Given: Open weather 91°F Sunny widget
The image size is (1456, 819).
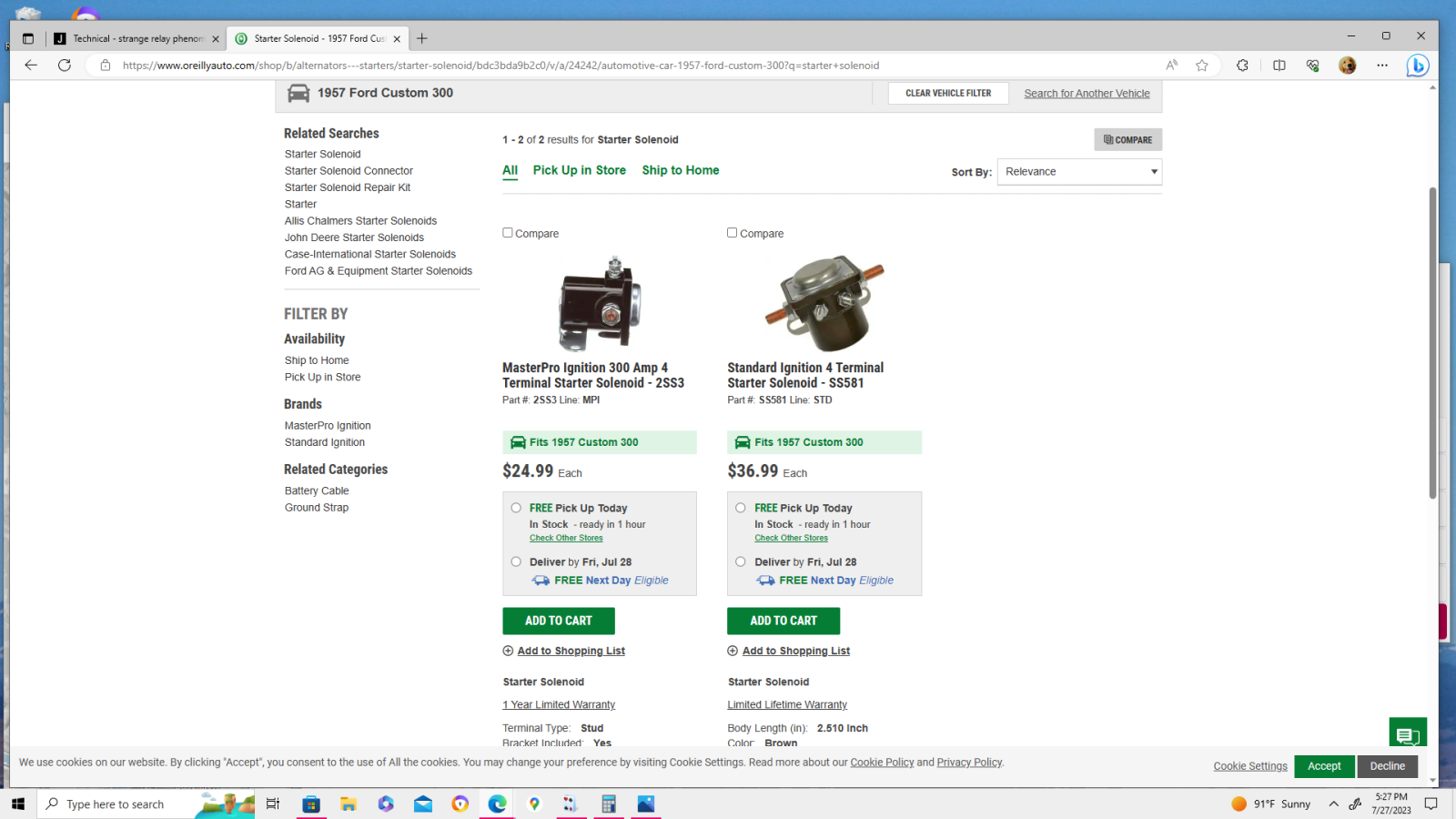Looking at the screenshot, I should 1271,804.
